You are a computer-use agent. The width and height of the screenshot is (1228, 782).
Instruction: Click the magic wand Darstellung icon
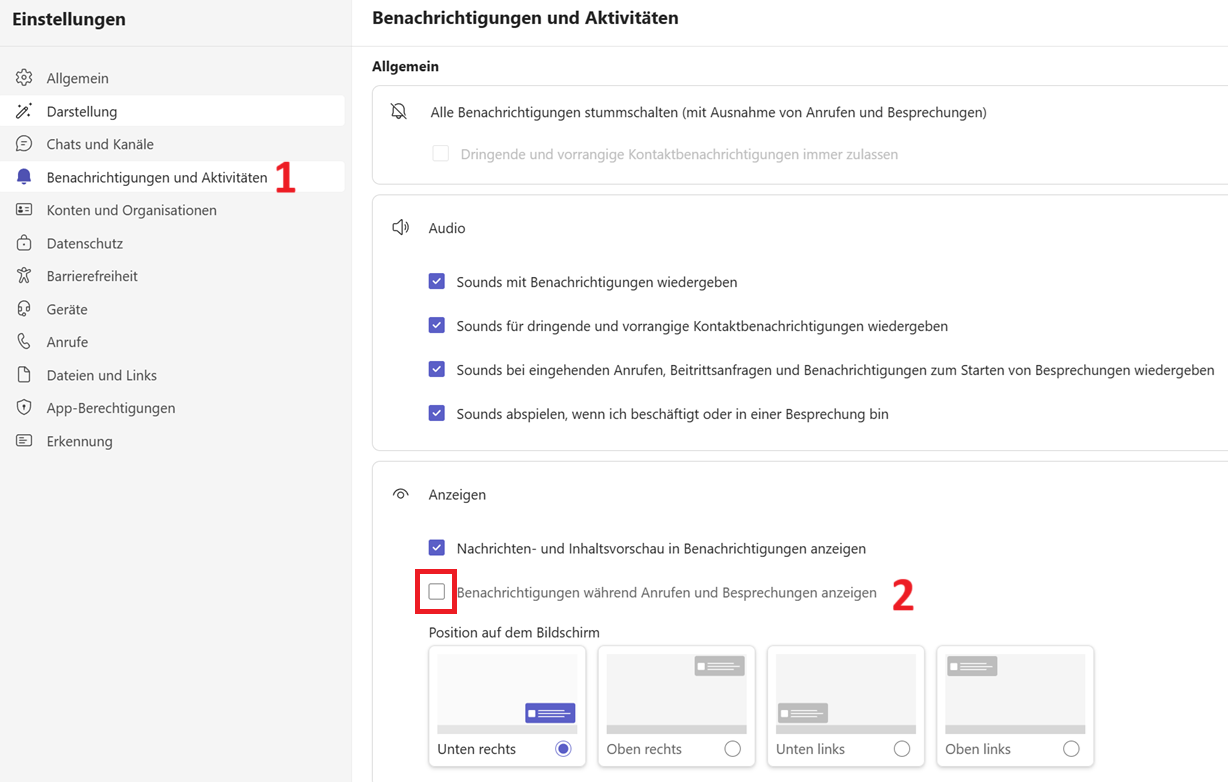click(24, 111)
